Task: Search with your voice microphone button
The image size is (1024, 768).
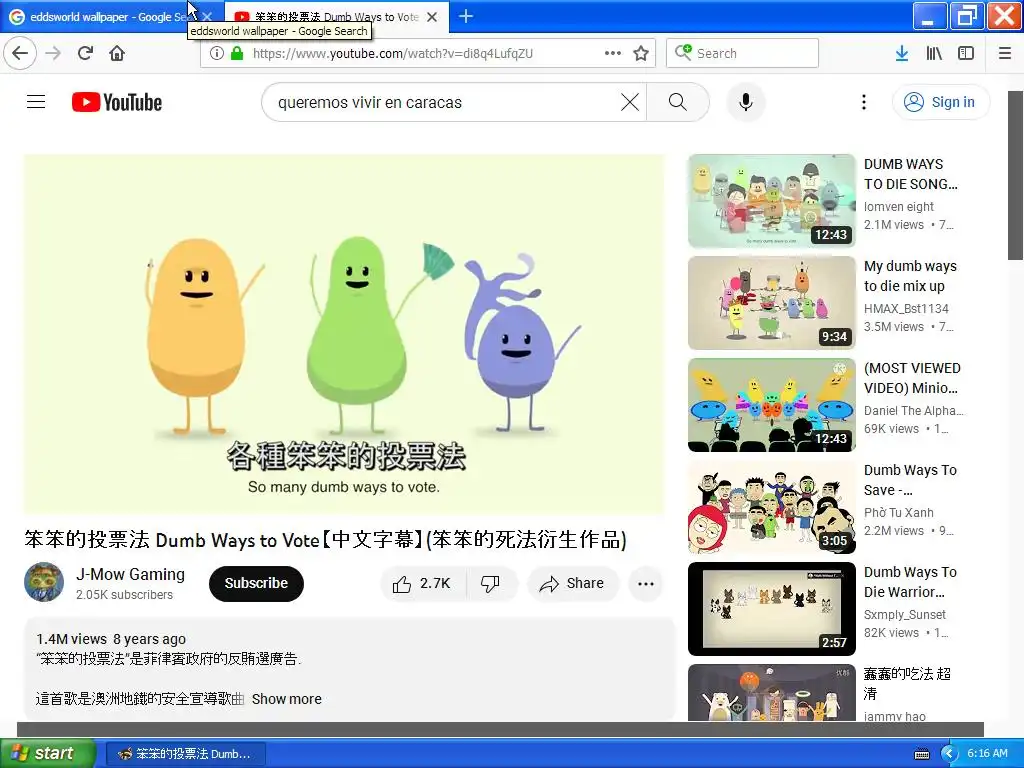Action: click(746, 102)
